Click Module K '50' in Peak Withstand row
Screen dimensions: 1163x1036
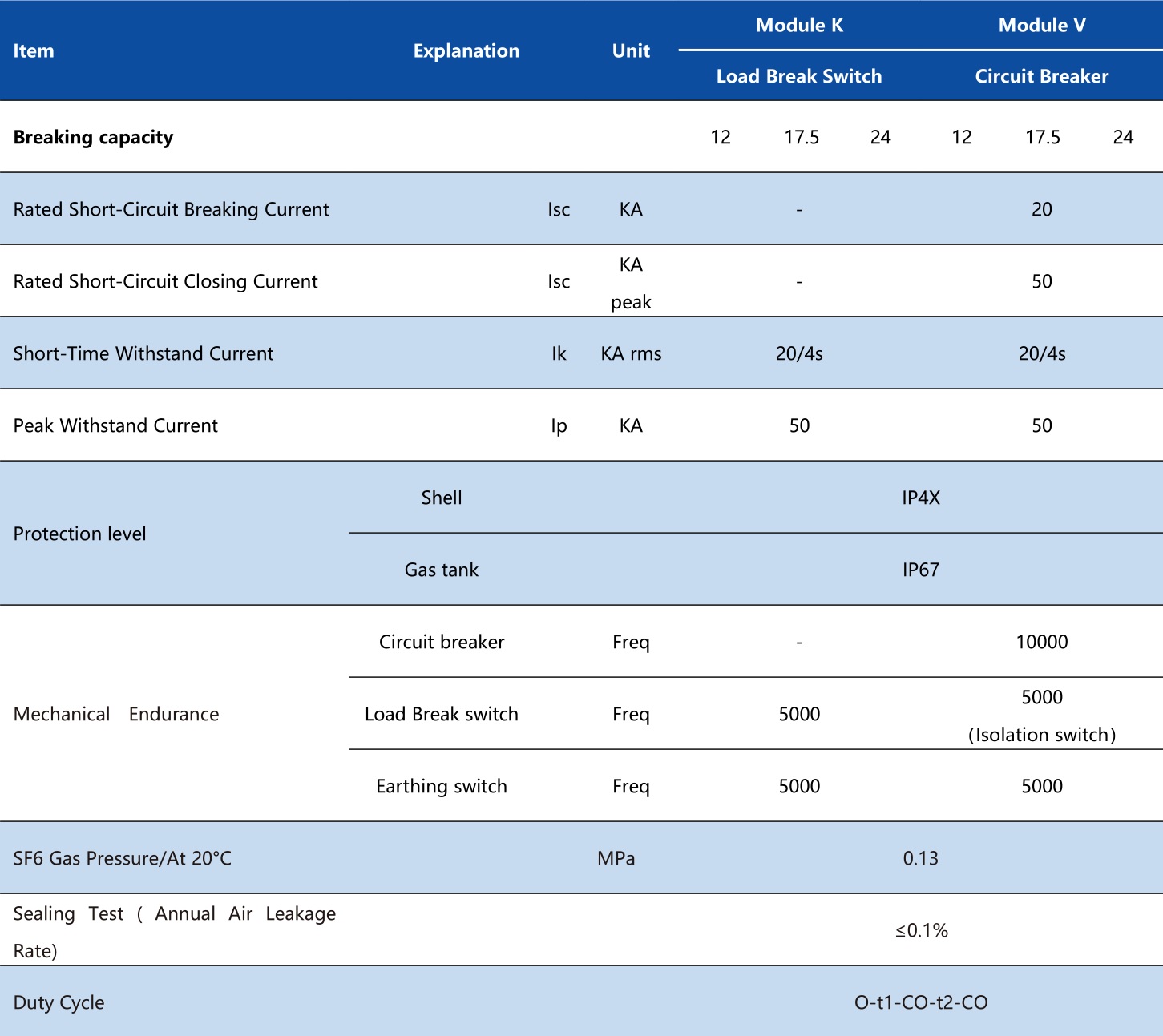[799, 425]
